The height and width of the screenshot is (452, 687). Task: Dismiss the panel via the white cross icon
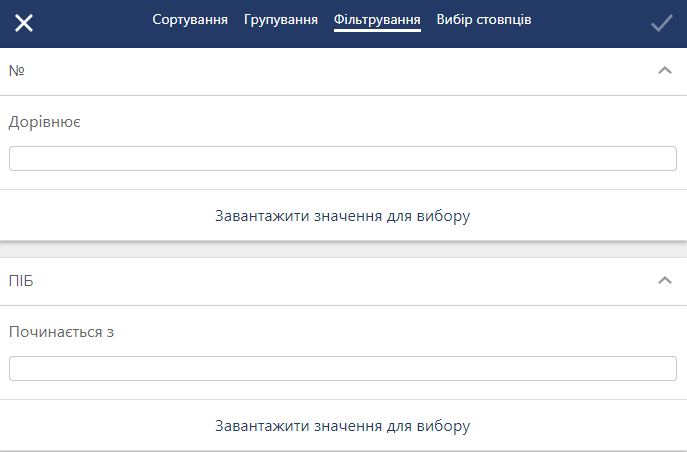click(24, 23)
